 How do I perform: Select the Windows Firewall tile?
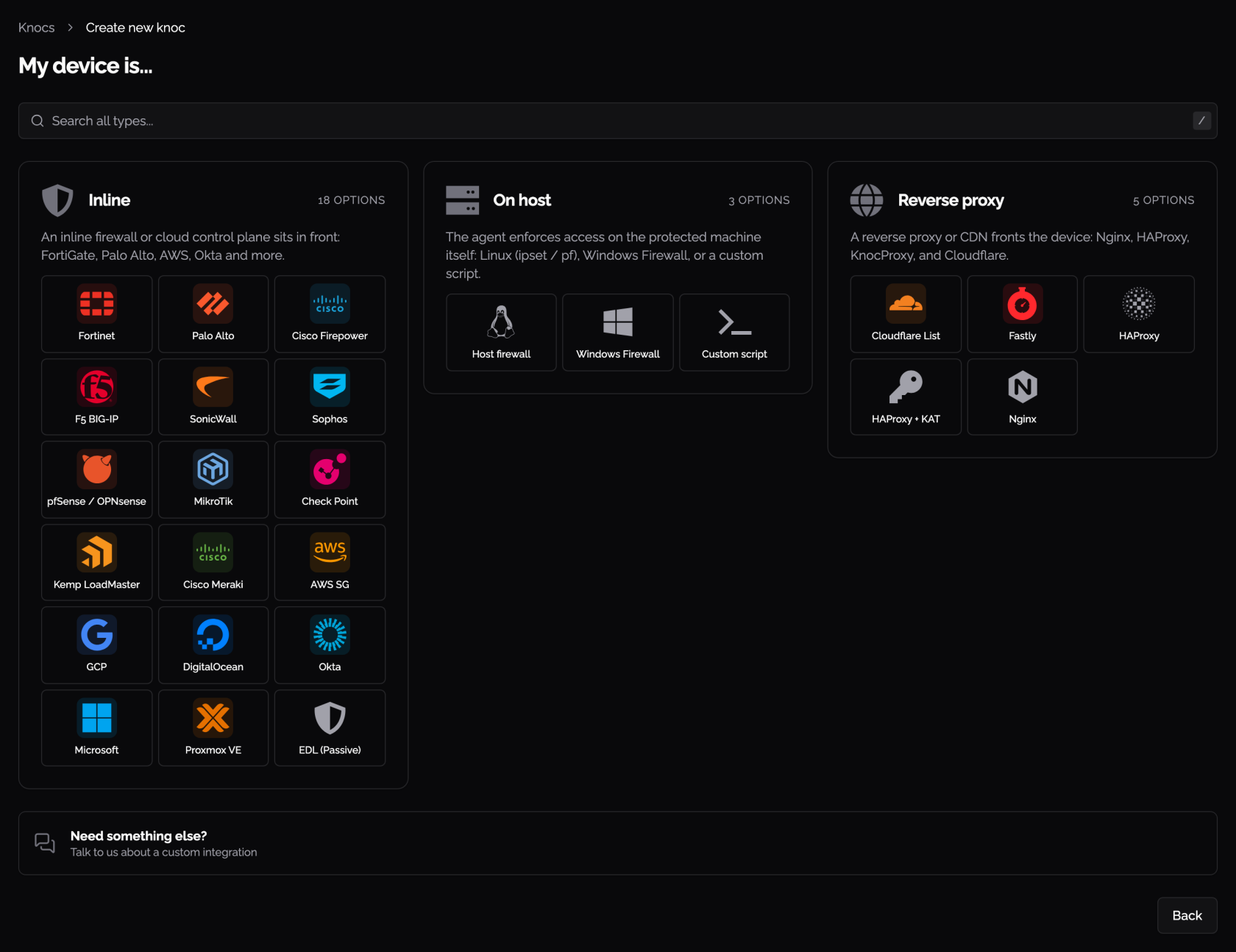618,333
